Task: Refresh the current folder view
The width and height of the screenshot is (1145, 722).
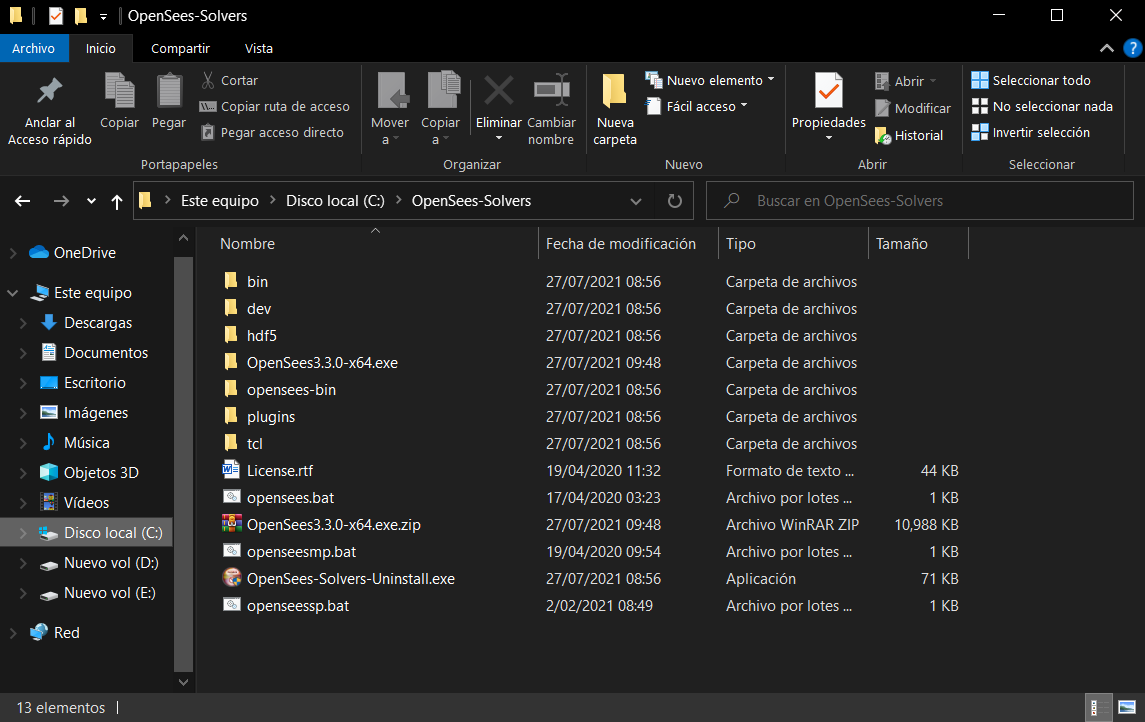Action: pos(675,201)
